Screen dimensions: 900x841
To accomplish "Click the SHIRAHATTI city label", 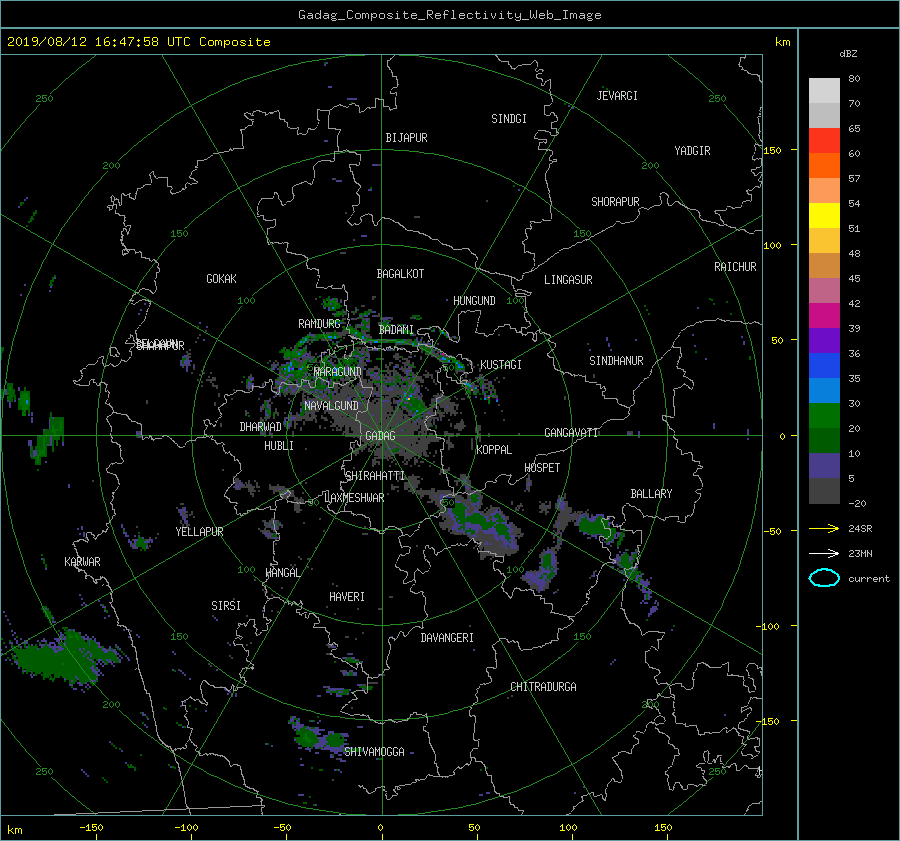I will pyautogui.click(x=375, y=476).
